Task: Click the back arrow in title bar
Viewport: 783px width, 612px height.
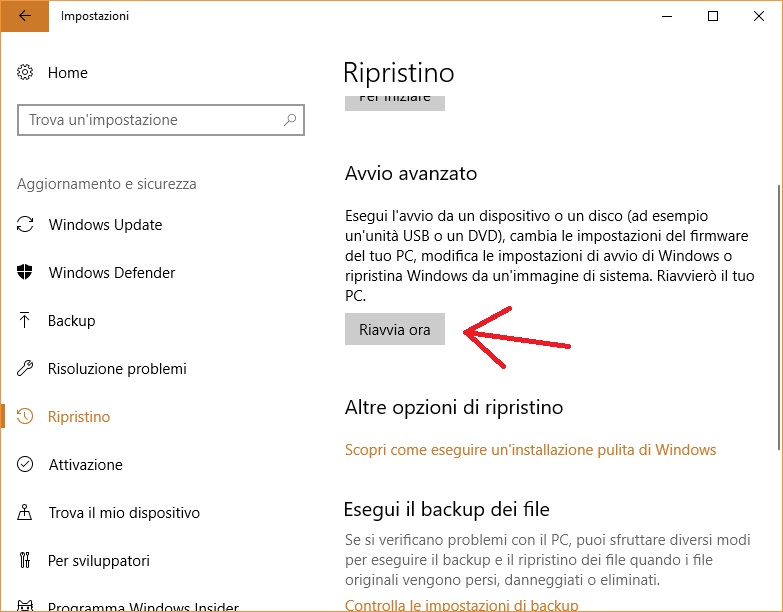Action: [x=24, y=15]
